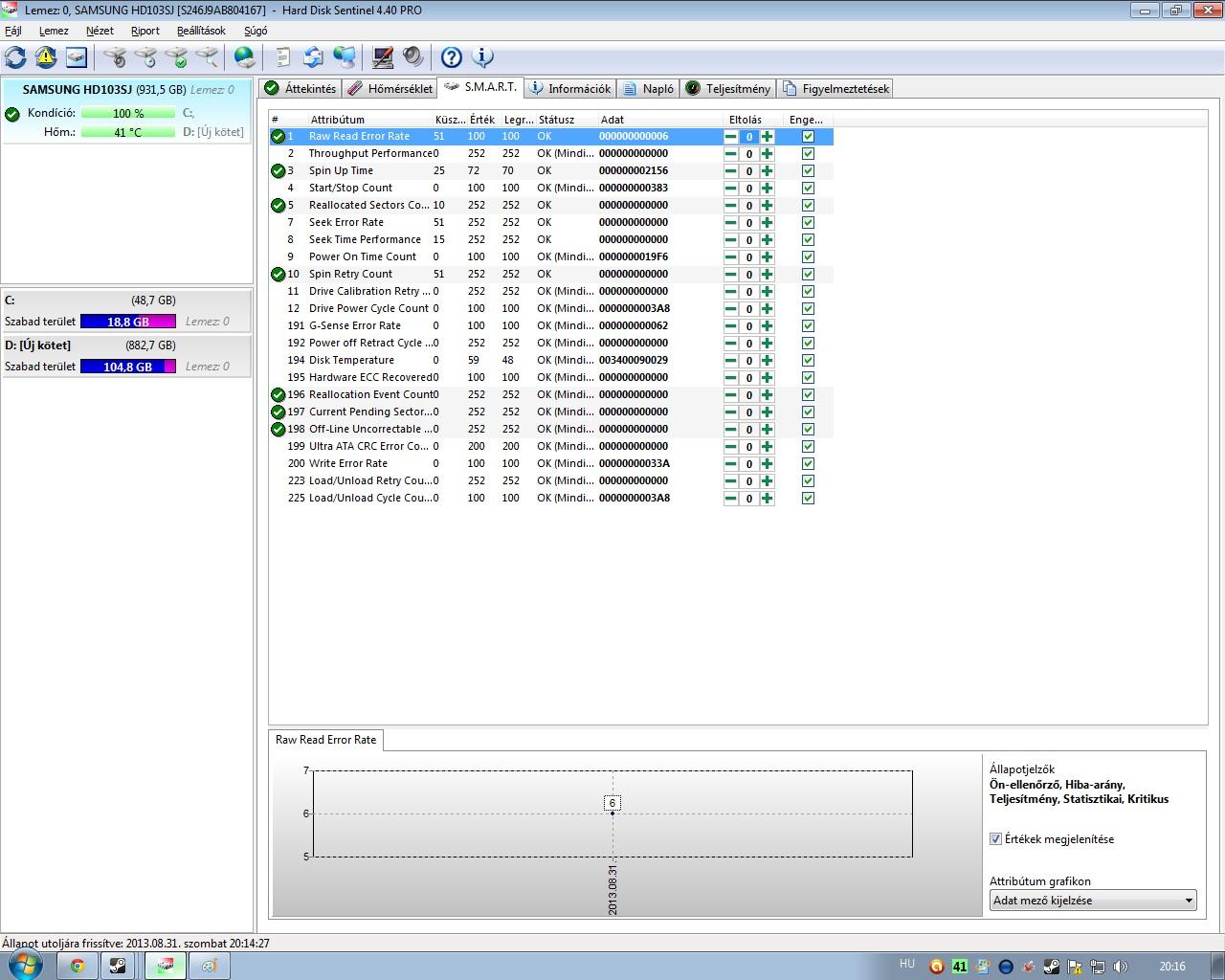Image resolution: width=1225 pixels, height=980 pixels.
Task: Open the Attribútum grafikon dropdown
Action: pyautogui.click(x=1093, y=901)
